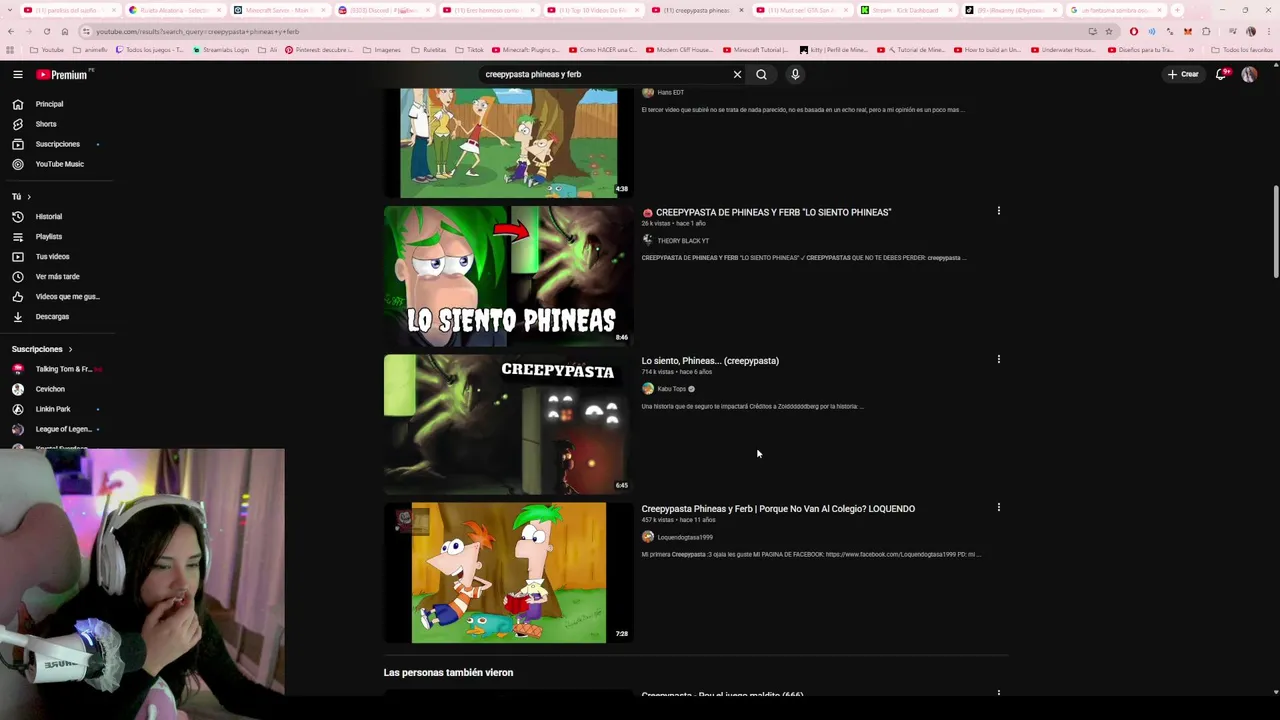Image resolution: width=1280 pixels, height=720 pixels.
Task: Click the magnifier search button
Action: coord(761,74)
